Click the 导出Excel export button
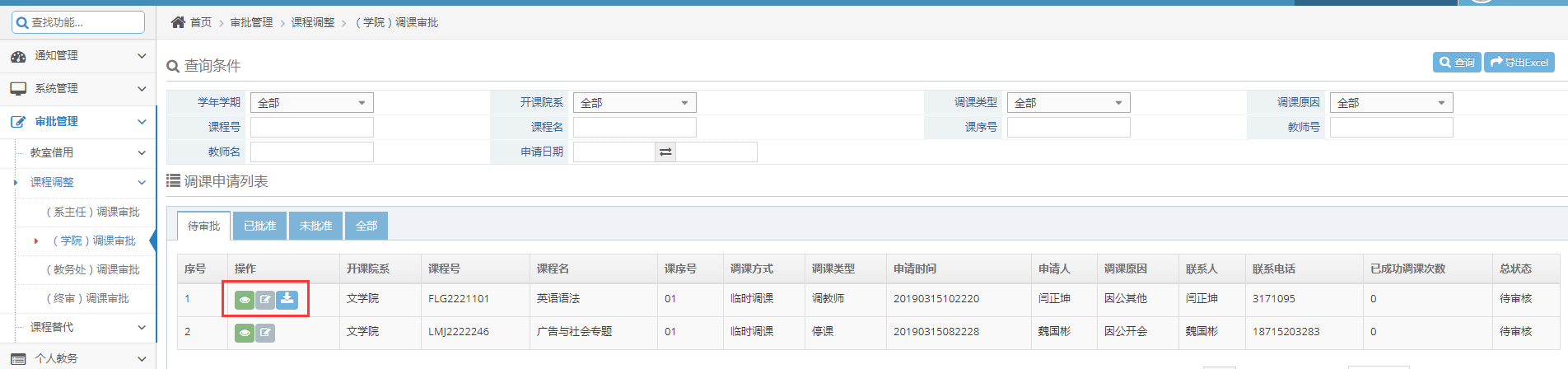 click(1519, 63)
